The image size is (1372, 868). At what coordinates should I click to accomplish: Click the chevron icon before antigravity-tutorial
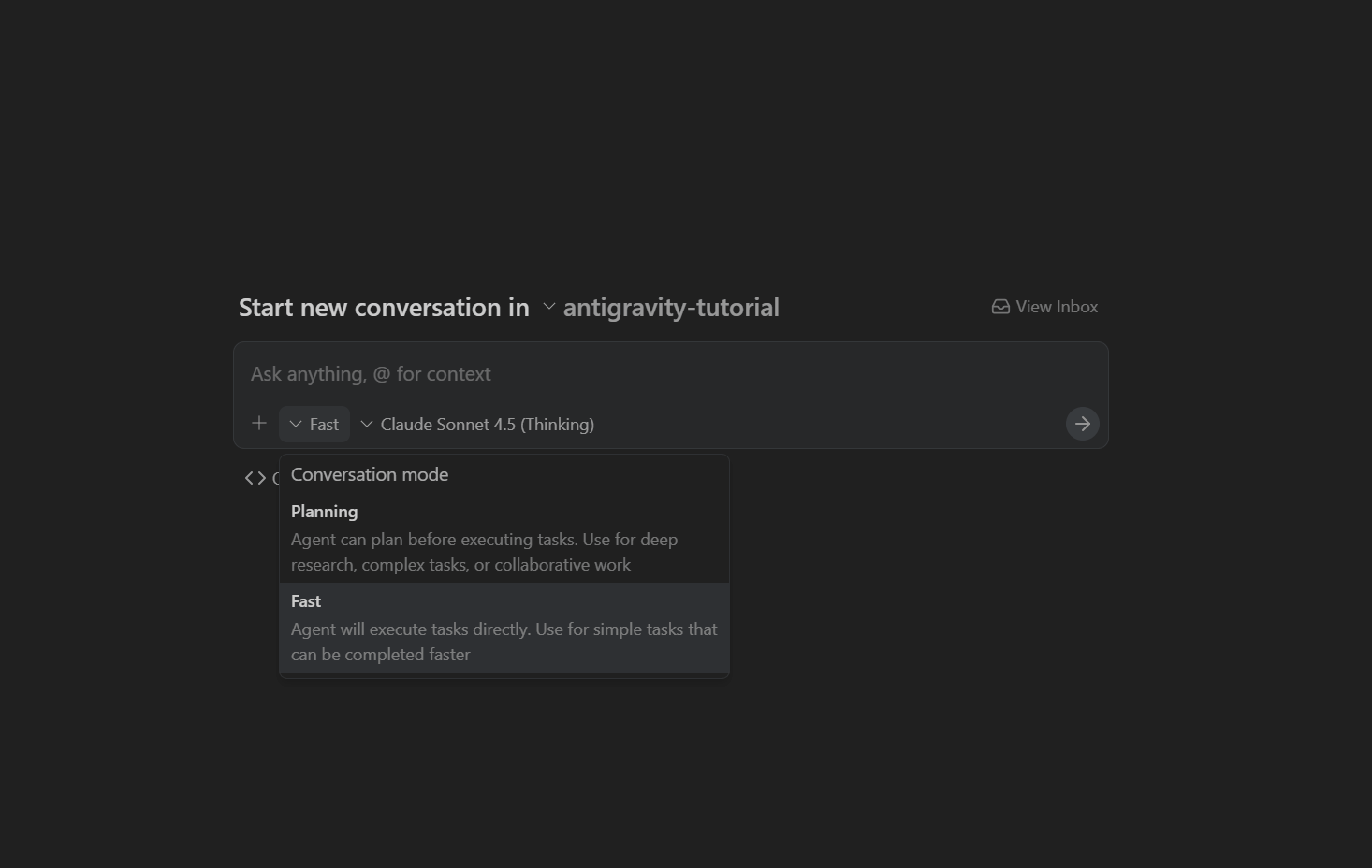549,307
